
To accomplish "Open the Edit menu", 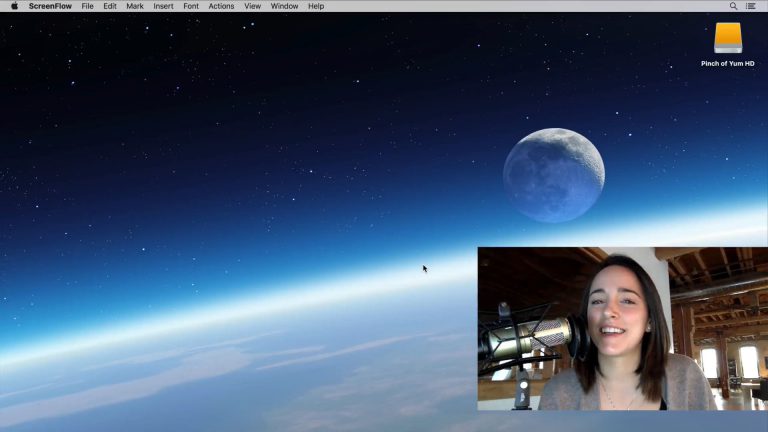I will coord(110,6).
